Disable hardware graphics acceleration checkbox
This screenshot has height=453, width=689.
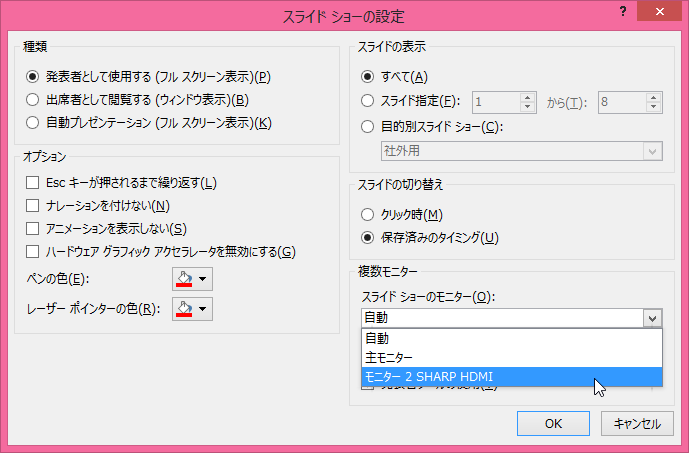pos(34,252)
